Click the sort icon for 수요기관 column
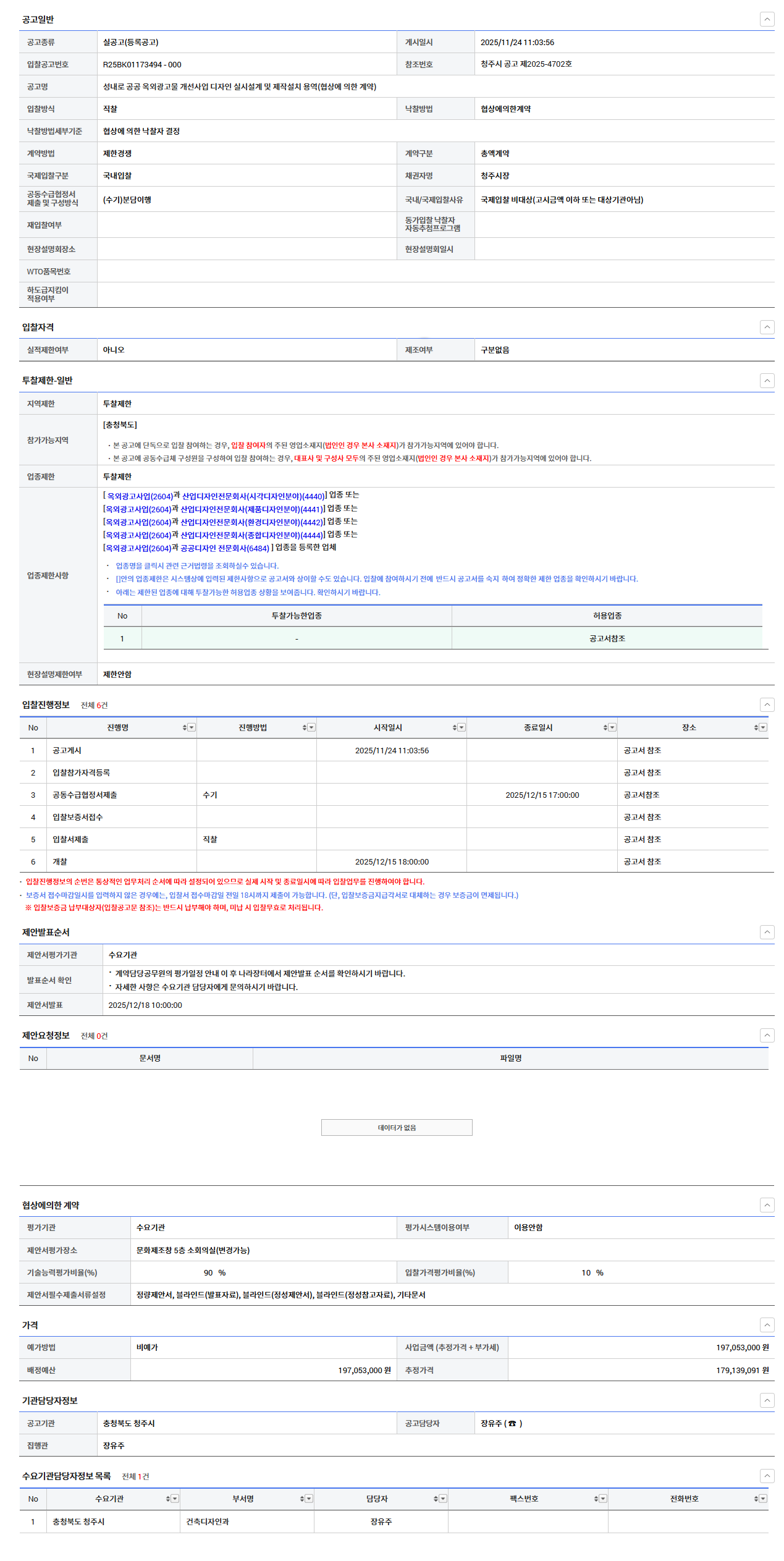Image resolution: width=784 pixels, height=1561 pixels. (x=168, y=1498)
